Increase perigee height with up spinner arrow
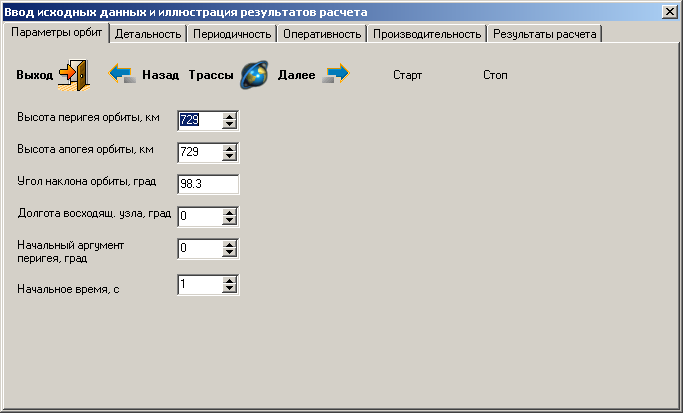The image size is (683, 413). (x=229, y=116)
